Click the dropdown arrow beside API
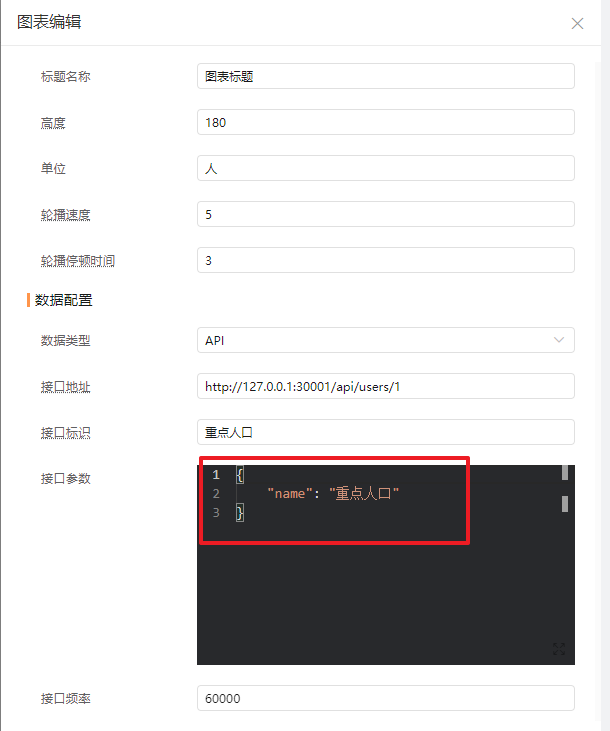The width and height of the screenshot is (610, 731). (x=559, y=340)
